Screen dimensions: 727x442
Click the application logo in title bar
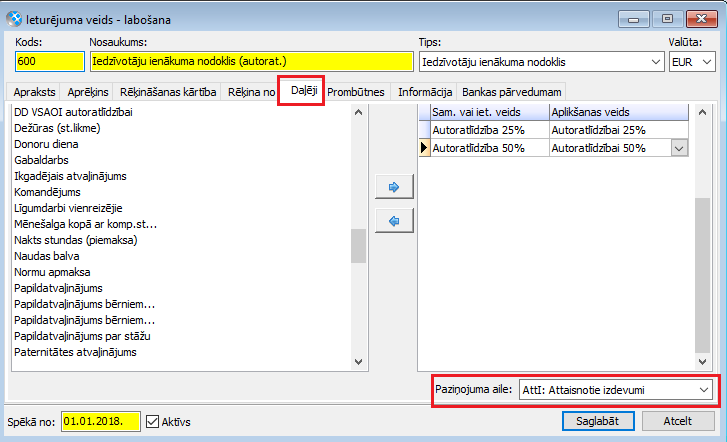(14, 19)
